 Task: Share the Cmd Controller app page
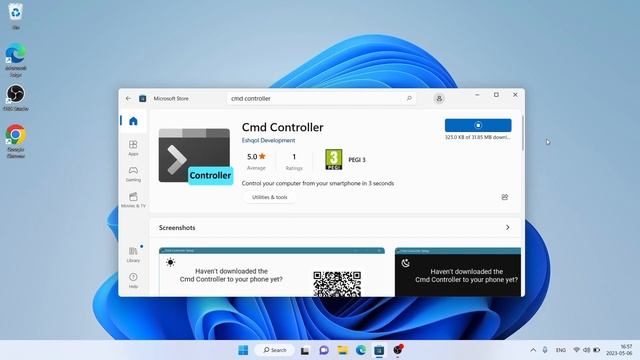tap(505, 197)
